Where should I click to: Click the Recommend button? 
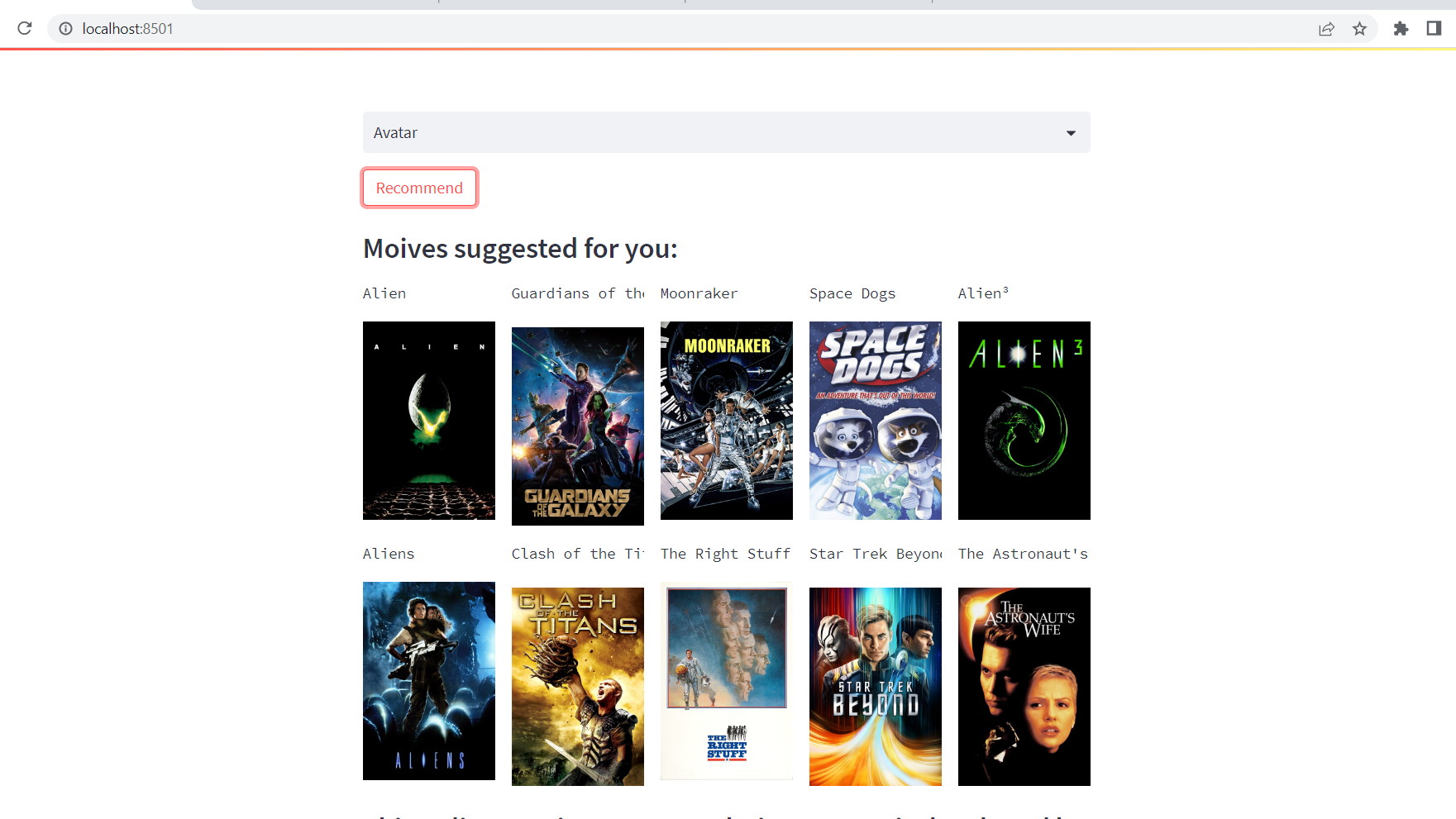click(x=419, y=188)
